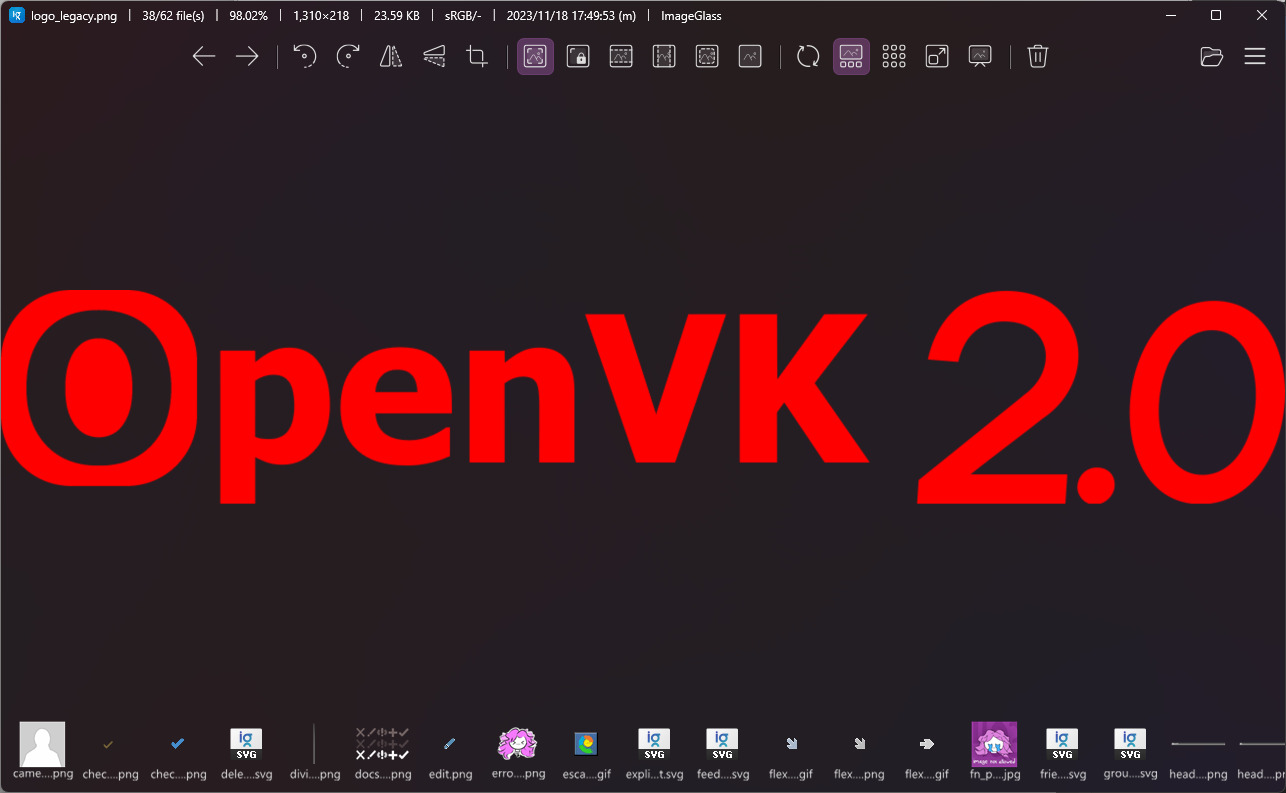Click the 23.59 KB file size

pos(397,16)
